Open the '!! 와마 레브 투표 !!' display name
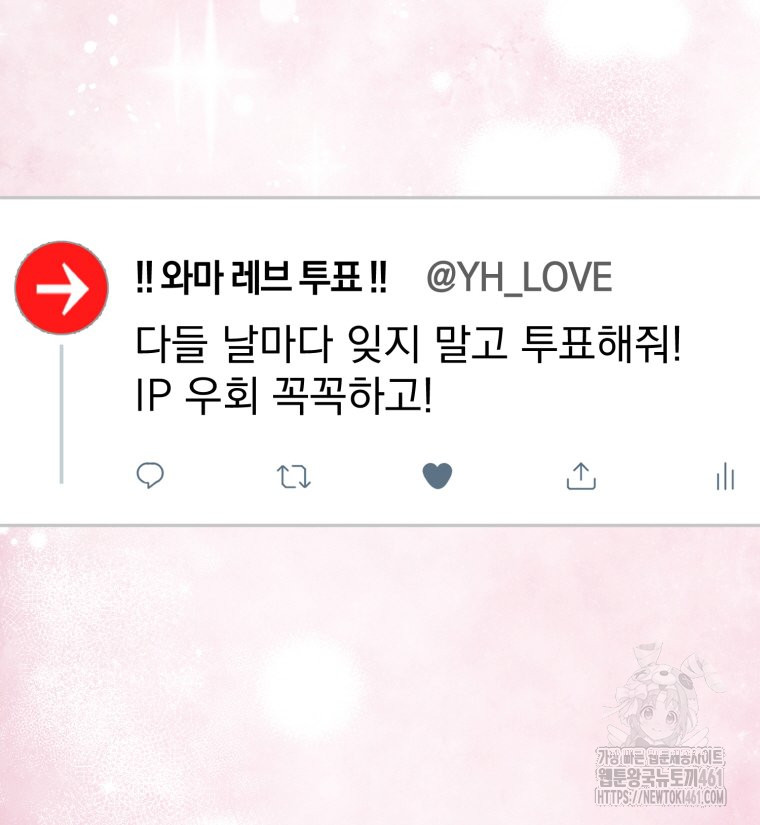 [x=261, y=277]
